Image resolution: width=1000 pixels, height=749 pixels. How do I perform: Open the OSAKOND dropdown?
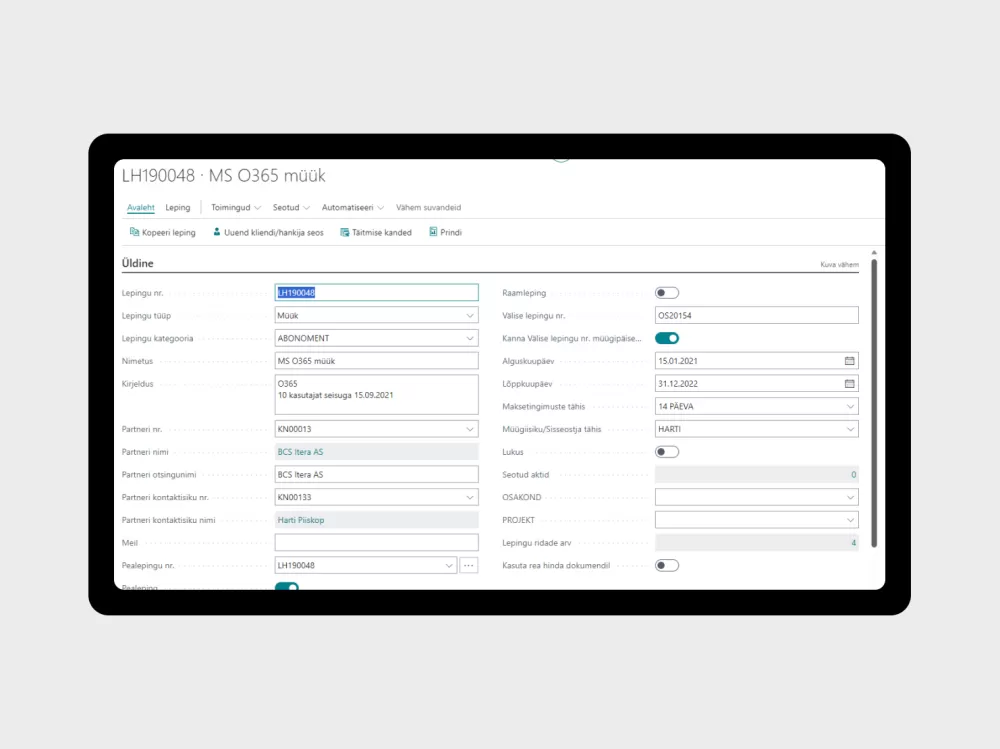coord(850,498)
